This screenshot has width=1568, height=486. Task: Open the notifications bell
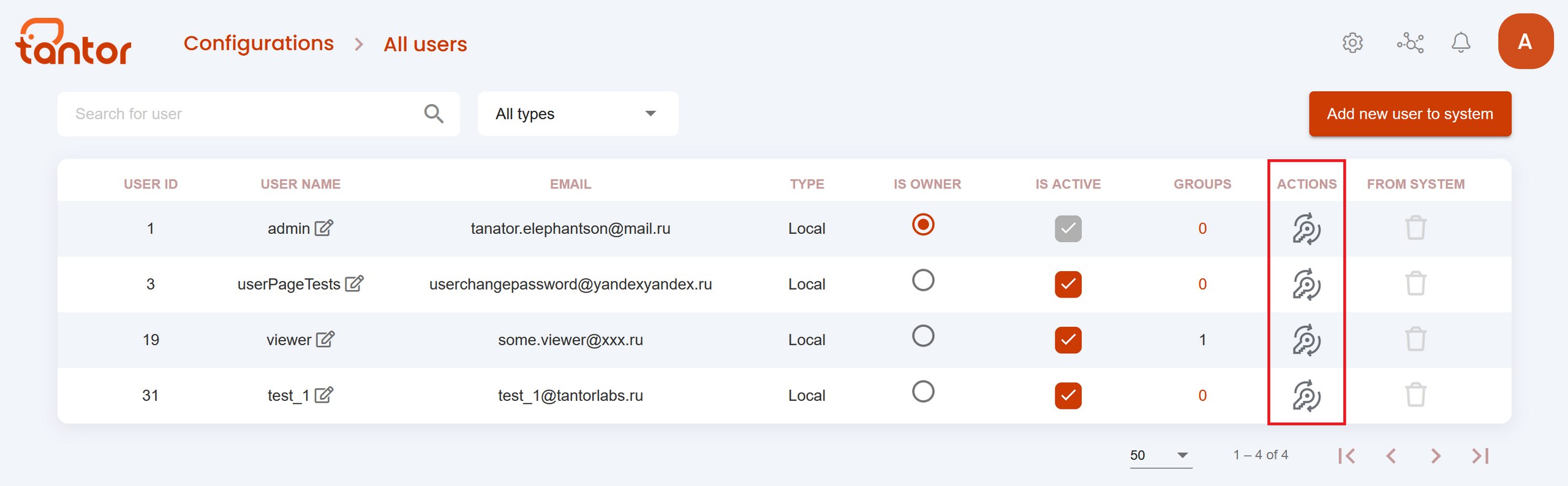click(x=1461, y=42)
